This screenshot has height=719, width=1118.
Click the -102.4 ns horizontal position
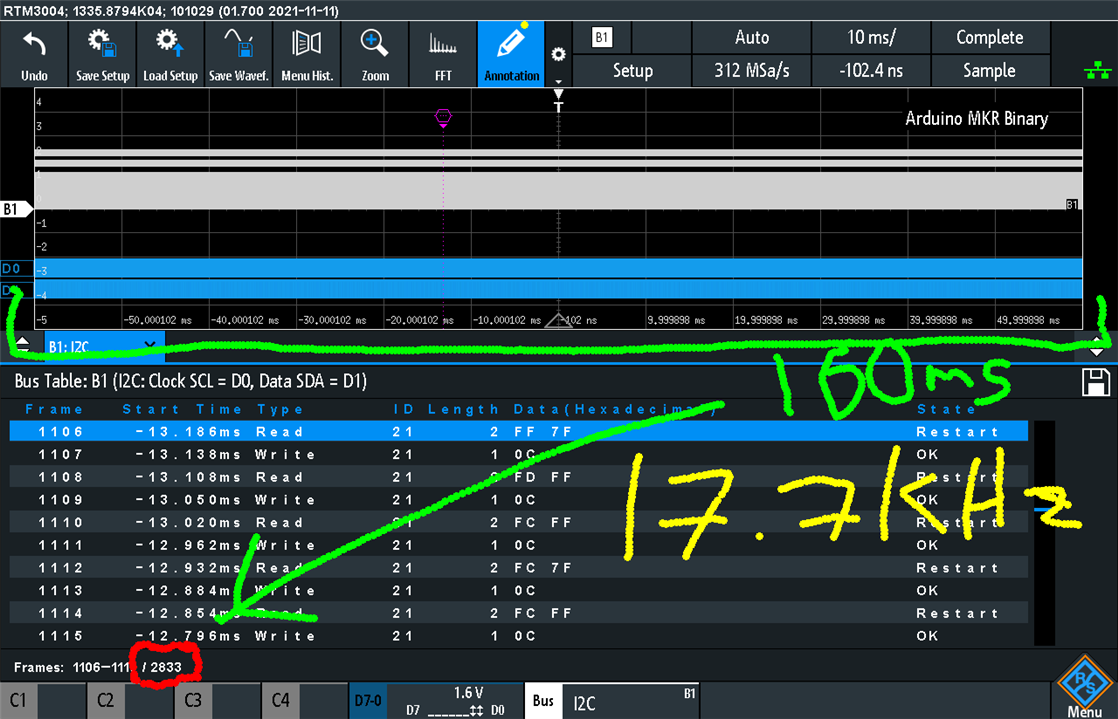coord(871,70)
